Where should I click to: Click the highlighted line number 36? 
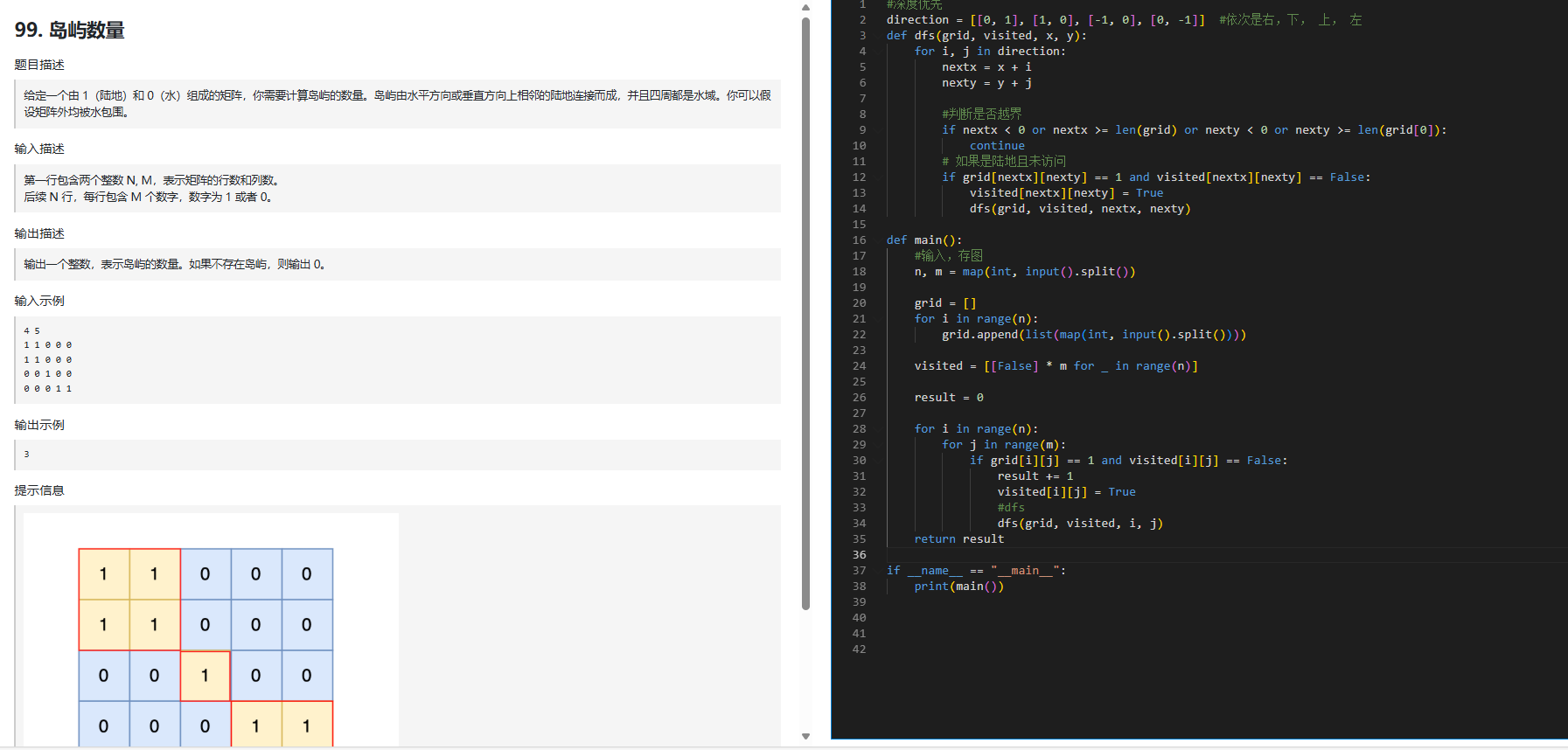point(859,555)
